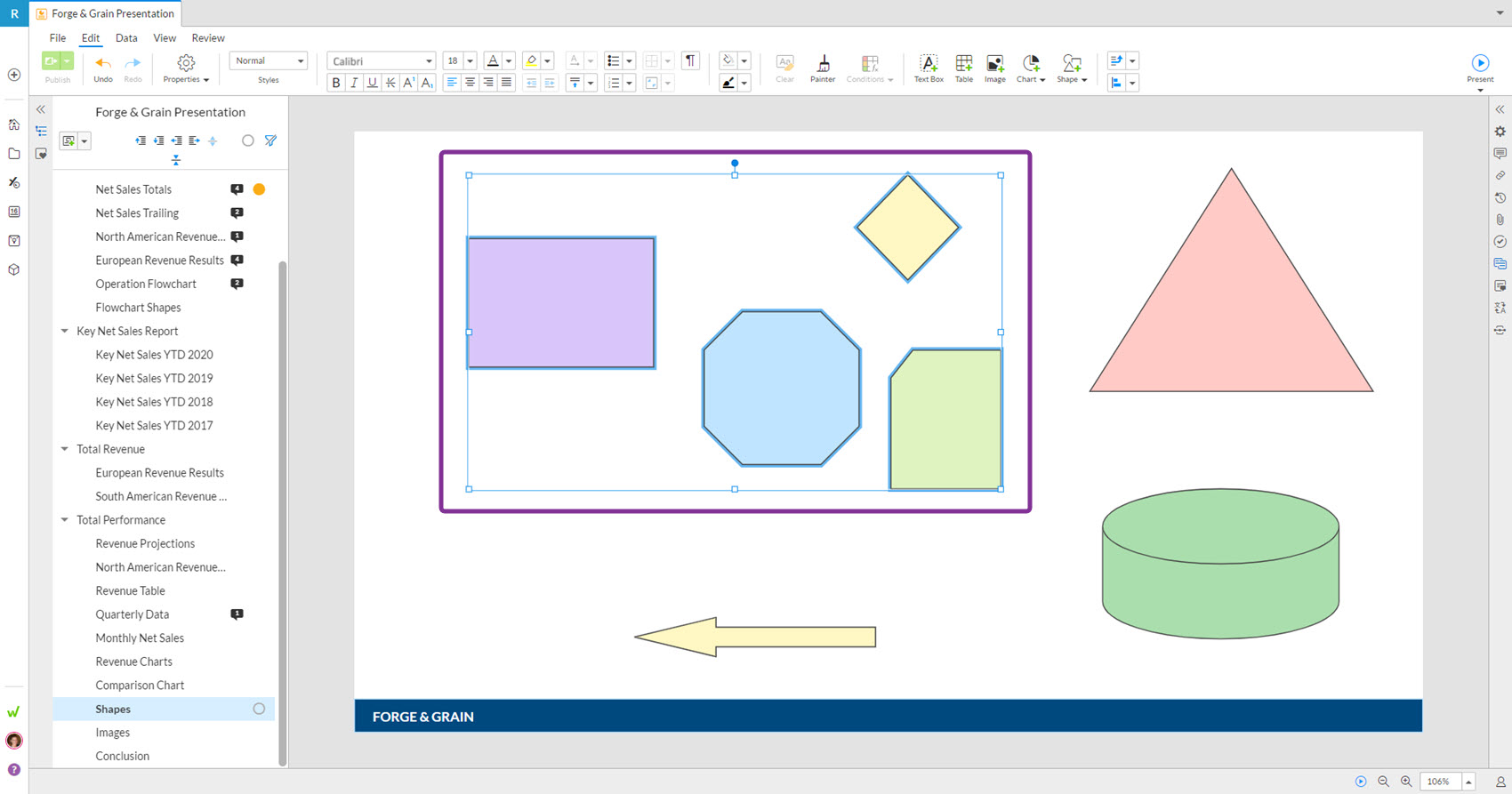This screenshot has height=794, width=1512.
Task: Open the font size dropdown arrow
Action: point(470,60)
